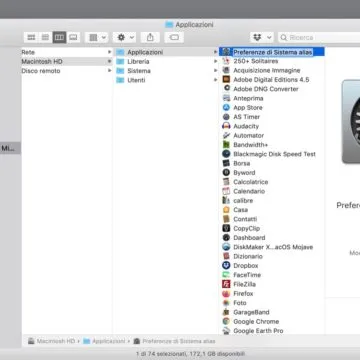Image resolution: width=360 pixels, height=360 pixels.
Task: Click the Edit Tags toolbar button
Action: click(x=174, y=37)
